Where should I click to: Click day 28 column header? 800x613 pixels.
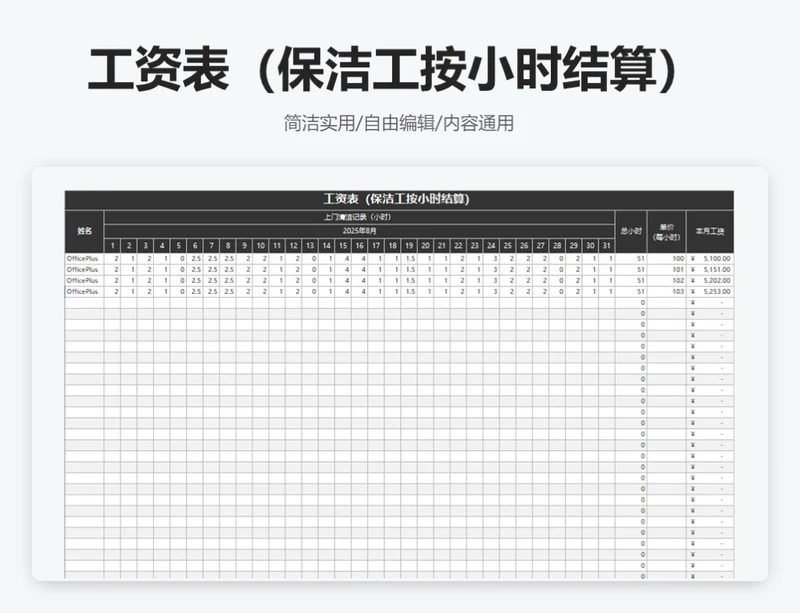(557, 246)
